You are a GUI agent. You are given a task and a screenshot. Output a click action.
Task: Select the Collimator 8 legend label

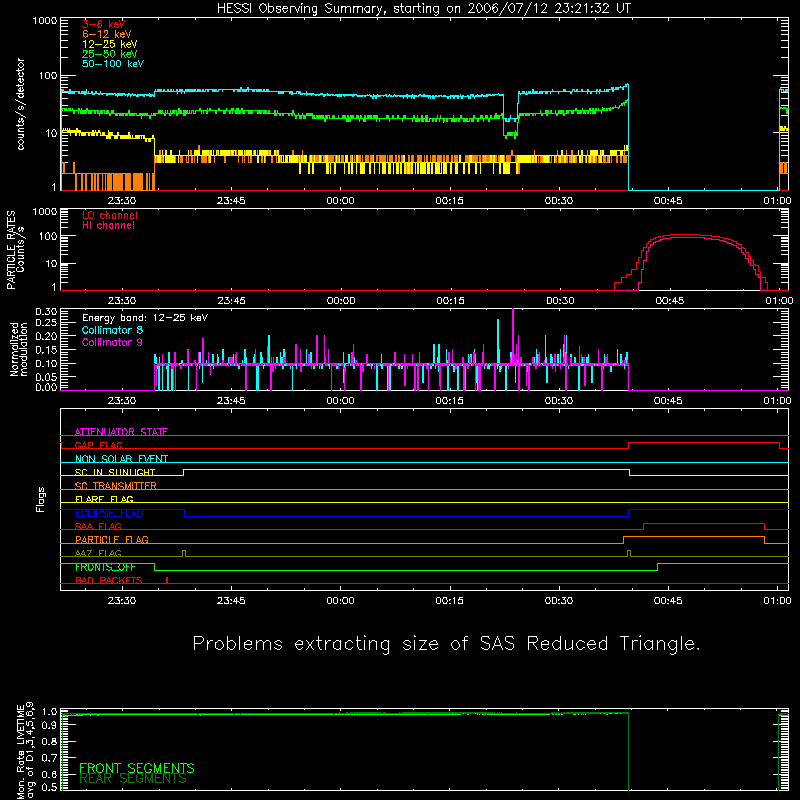(112, 330)
